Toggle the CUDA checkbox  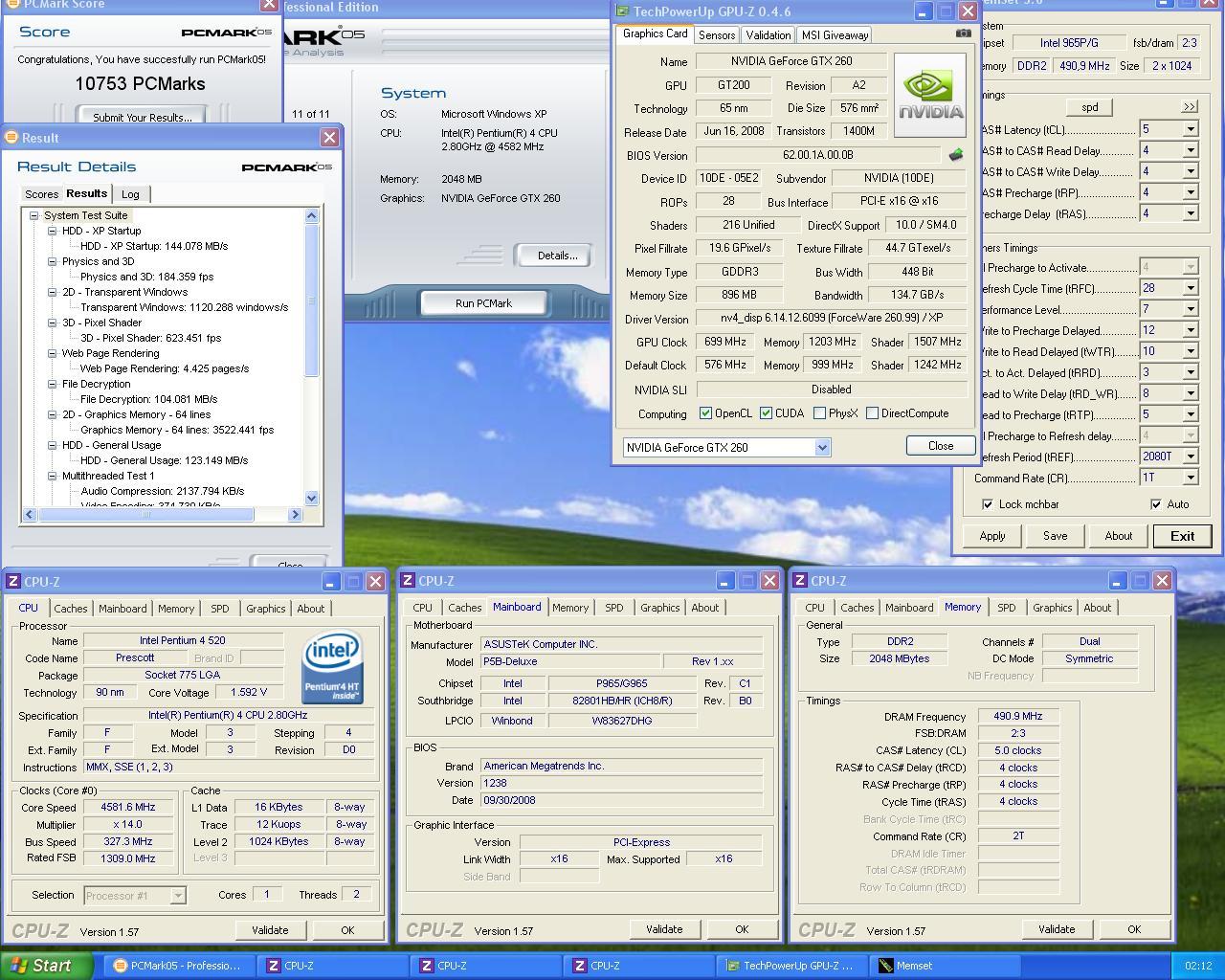(x=766, y=413)
